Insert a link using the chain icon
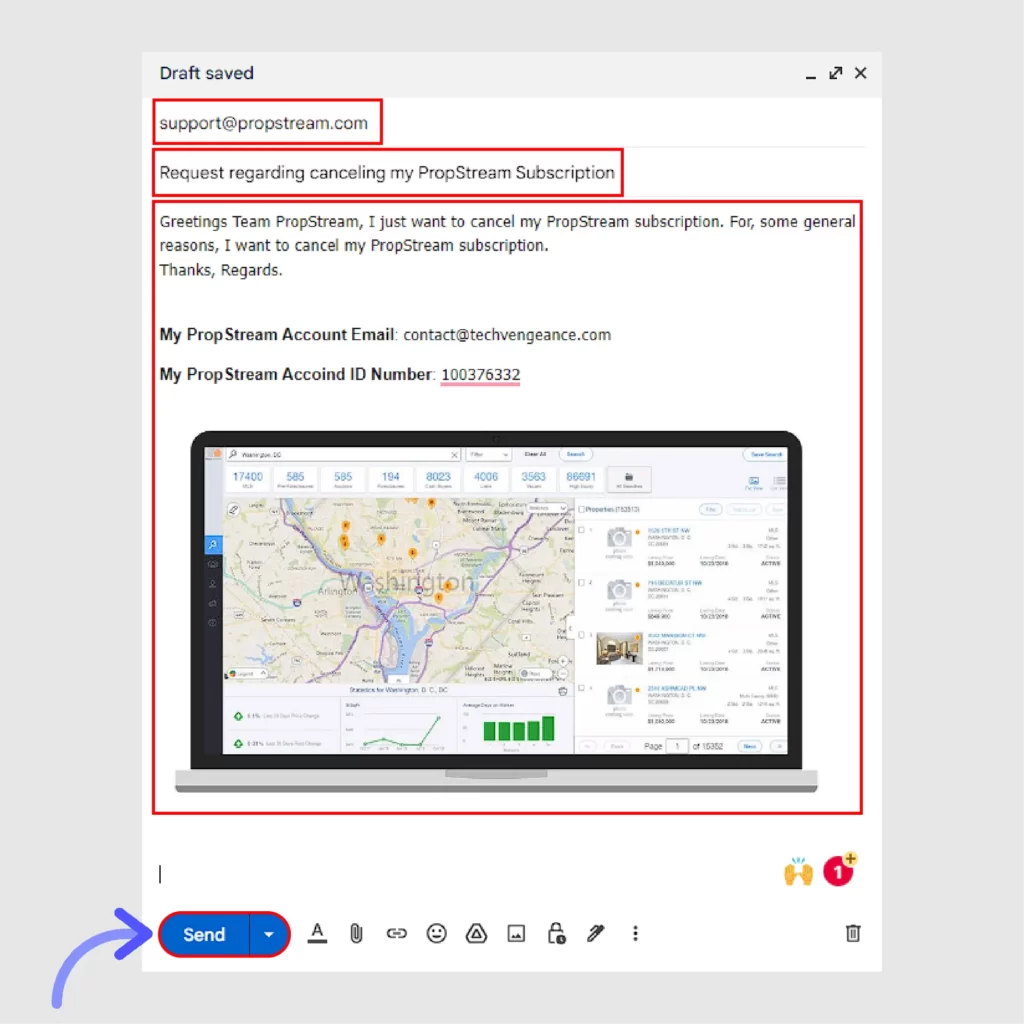Image resolution: width=1024 pixels, height=1024 pixels. 396,933
